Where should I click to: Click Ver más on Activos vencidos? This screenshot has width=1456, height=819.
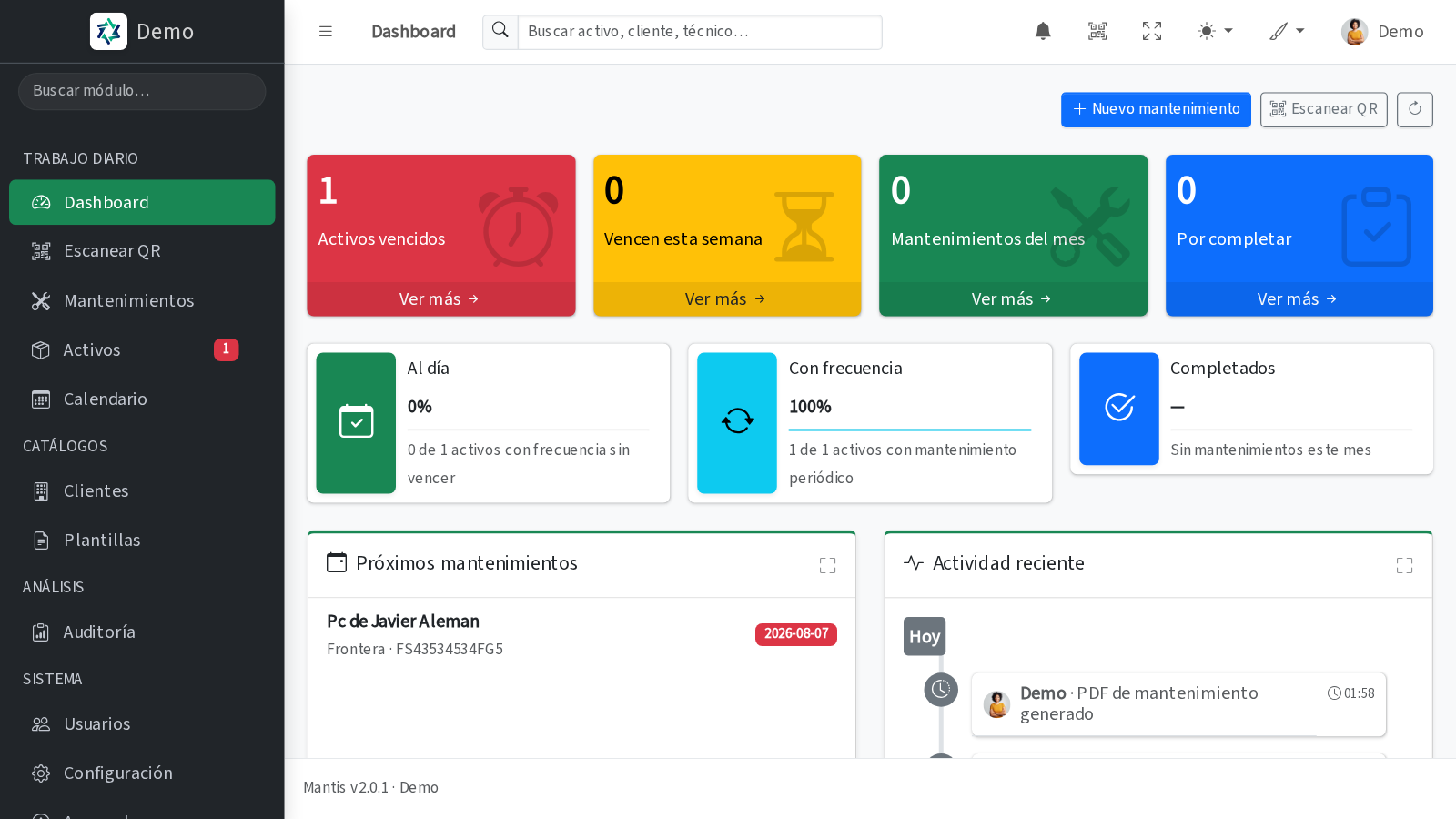point(441,298)
